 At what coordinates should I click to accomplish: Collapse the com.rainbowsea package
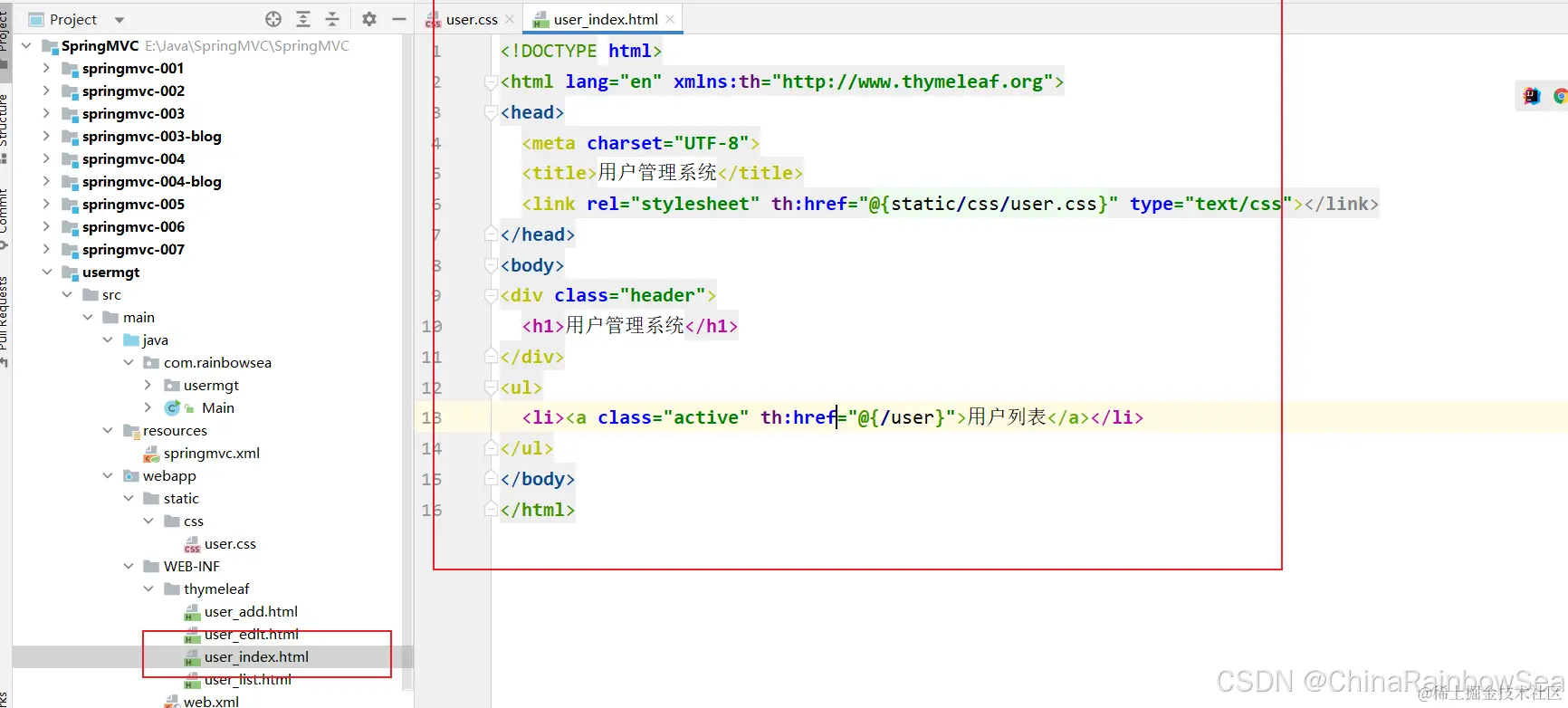click(129, 362)
